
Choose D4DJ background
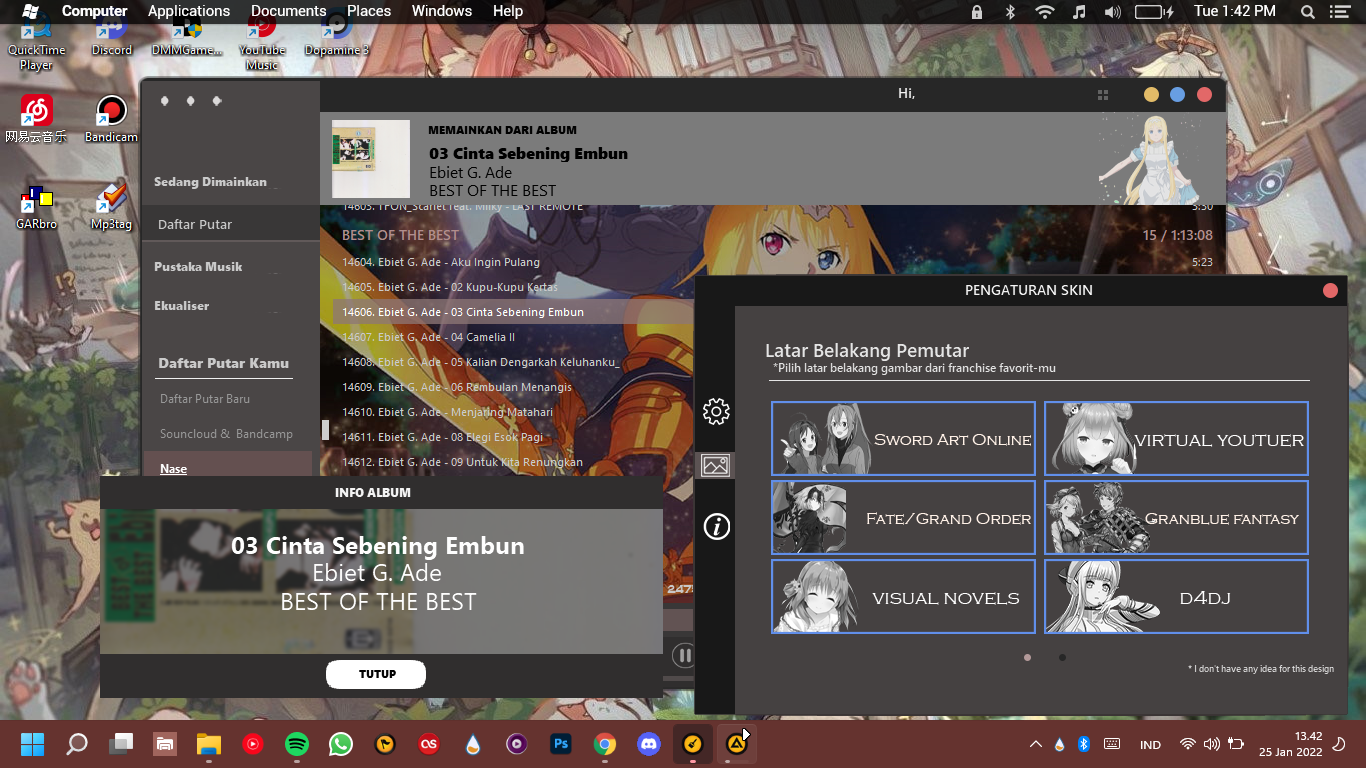[1176, 596]
